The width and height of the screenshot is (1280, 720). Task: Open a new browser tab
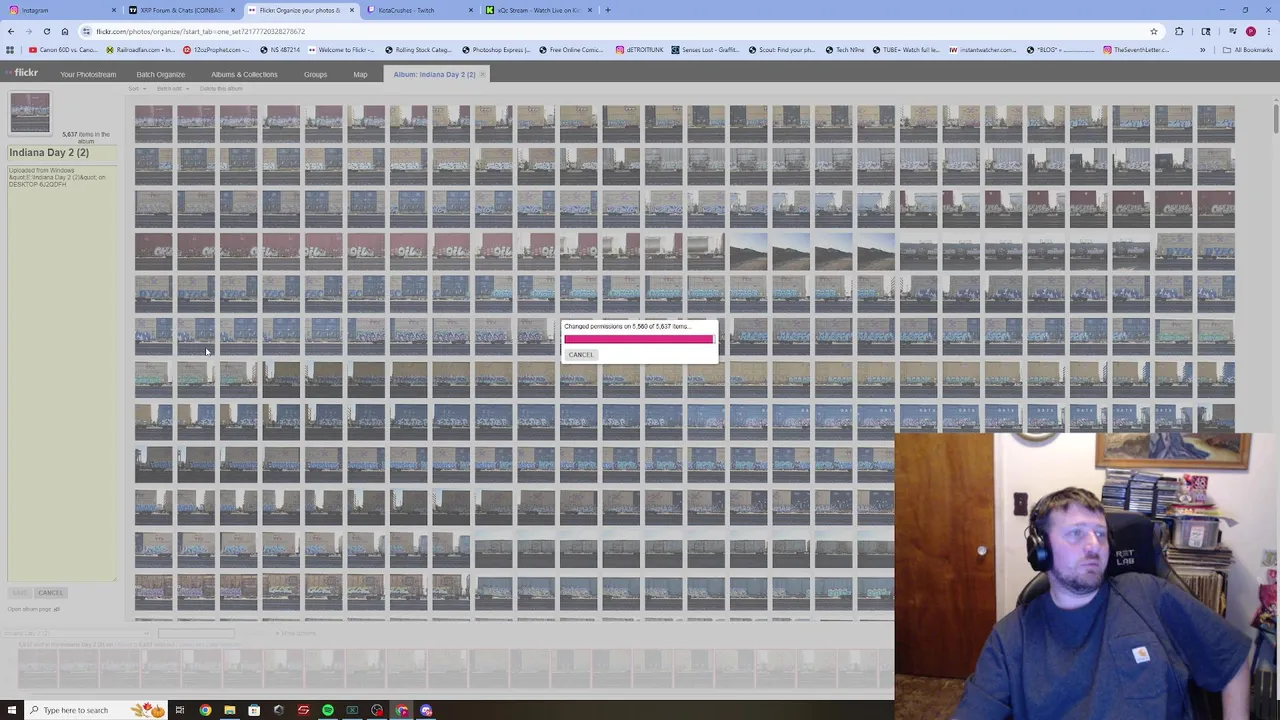pyautogui.click(x=608, y=10)
